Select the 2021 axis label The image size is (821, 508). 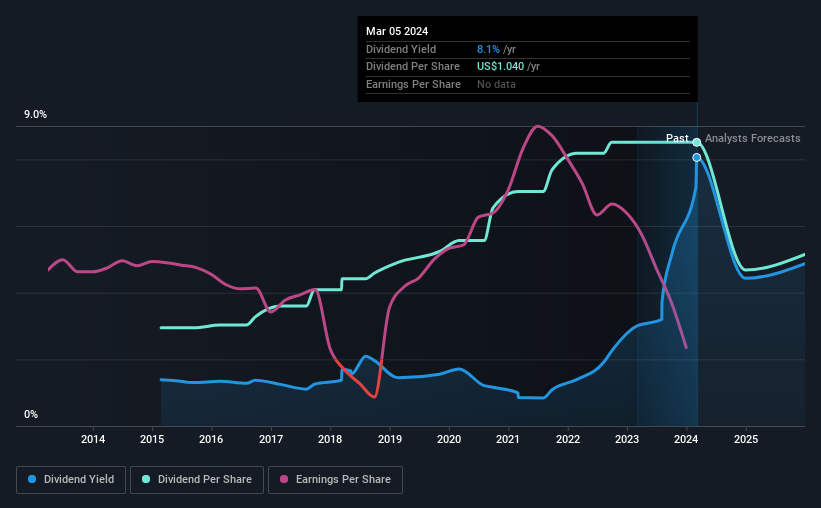[508, 439]
